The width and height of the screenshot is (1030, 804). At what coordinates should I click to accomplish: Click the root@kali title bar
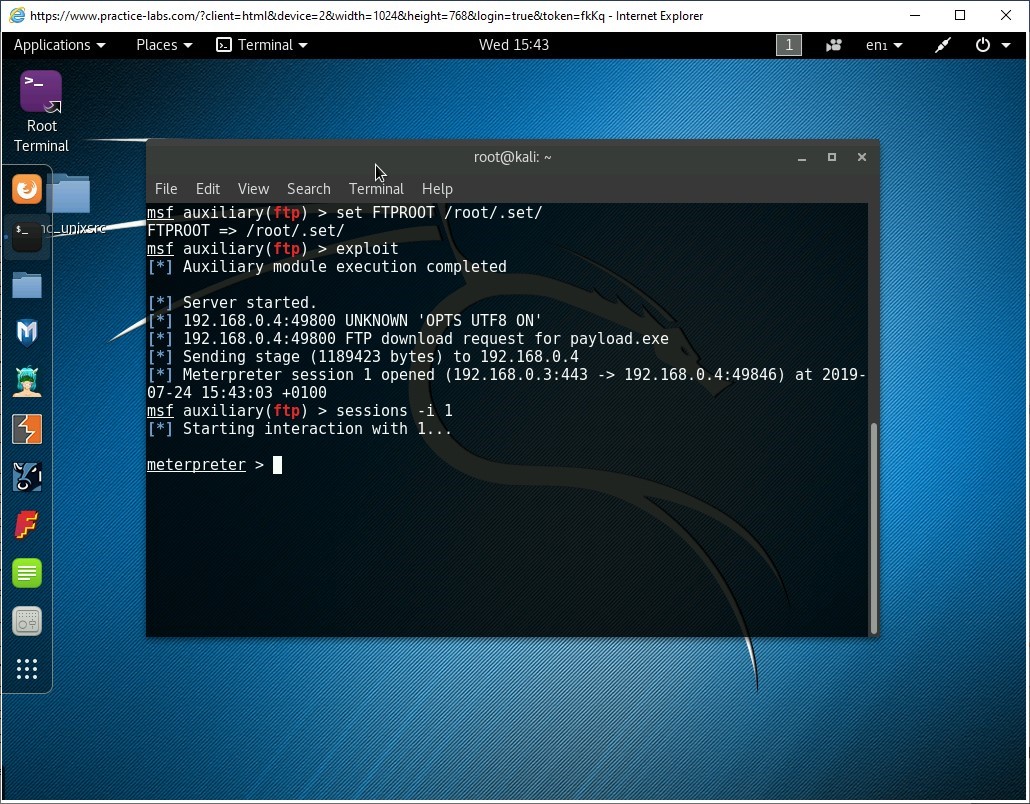pyautogui.click(x=512, y=157)
